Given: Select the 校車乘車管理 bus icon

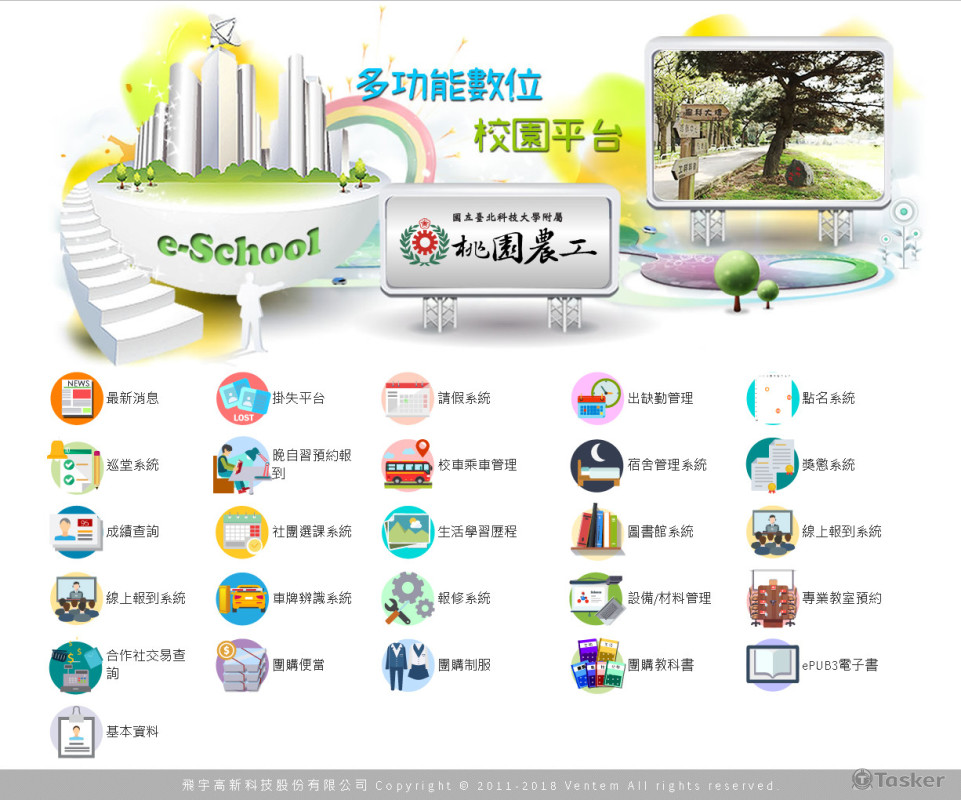Looking at the screenshot, I should (407, 465).
